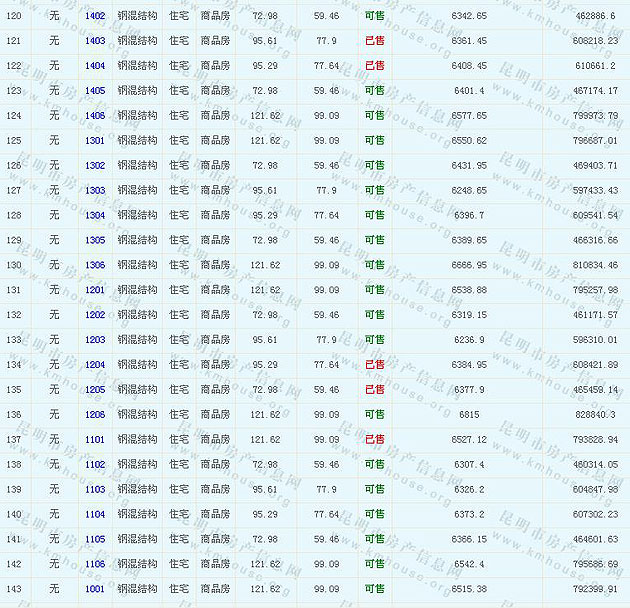Open room 1301 link

coord(94,141)
